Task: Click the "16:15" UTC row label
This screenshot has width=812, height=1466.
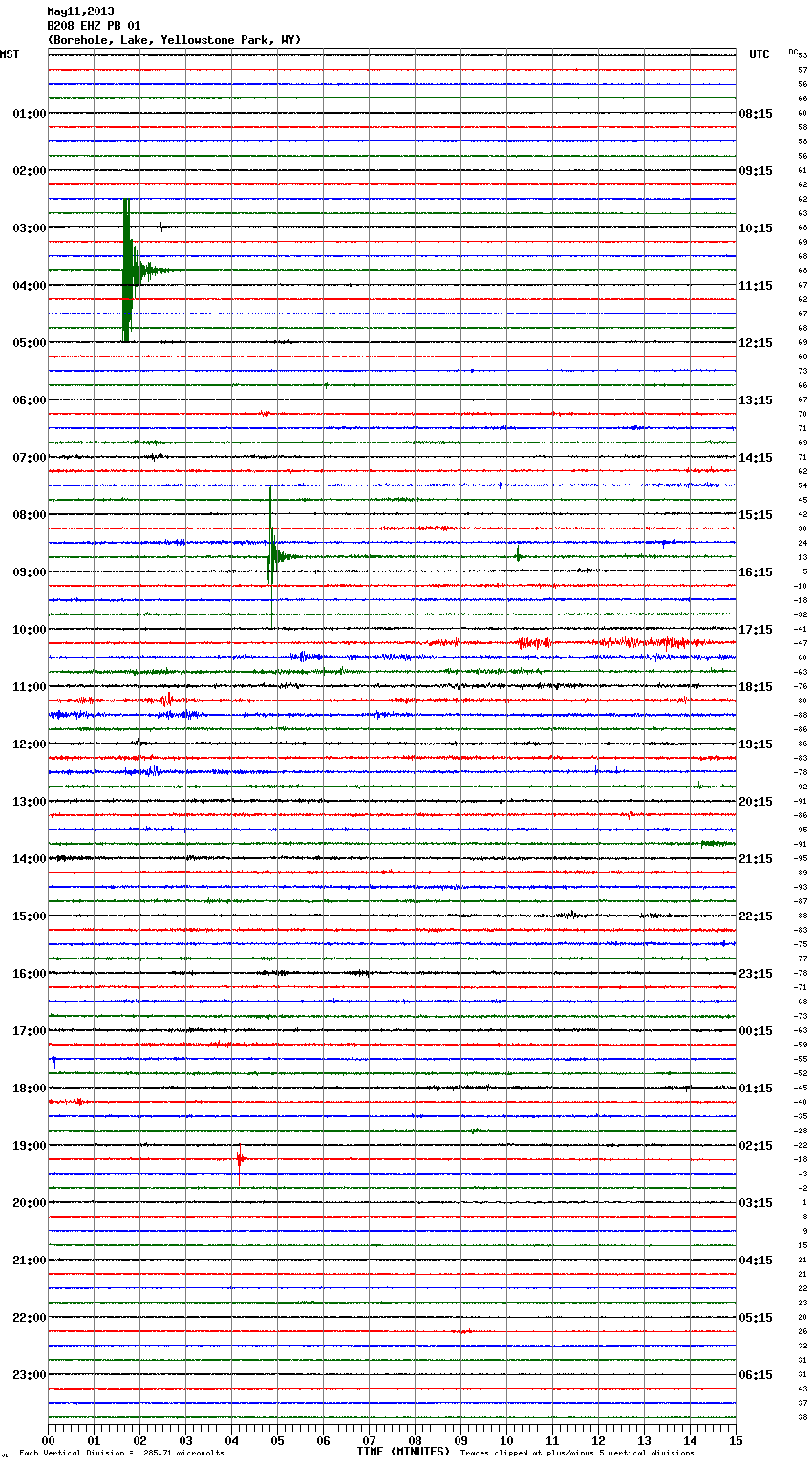Action: click(756, 572)
